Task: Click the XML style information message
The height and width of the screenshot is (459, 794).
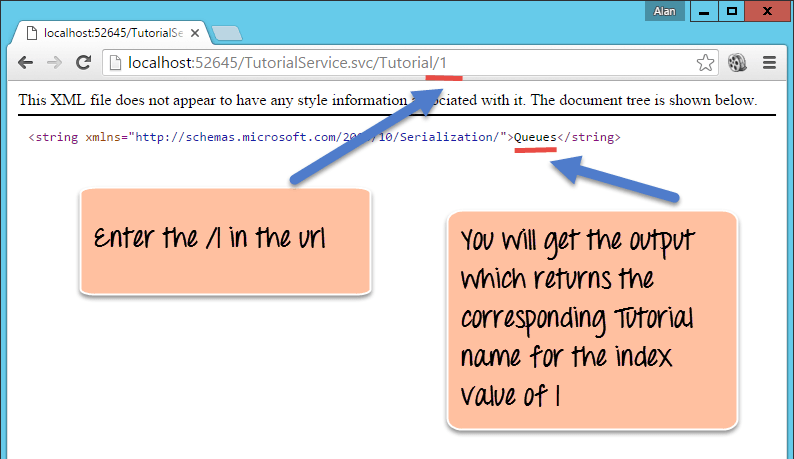Action: (388, 101)
